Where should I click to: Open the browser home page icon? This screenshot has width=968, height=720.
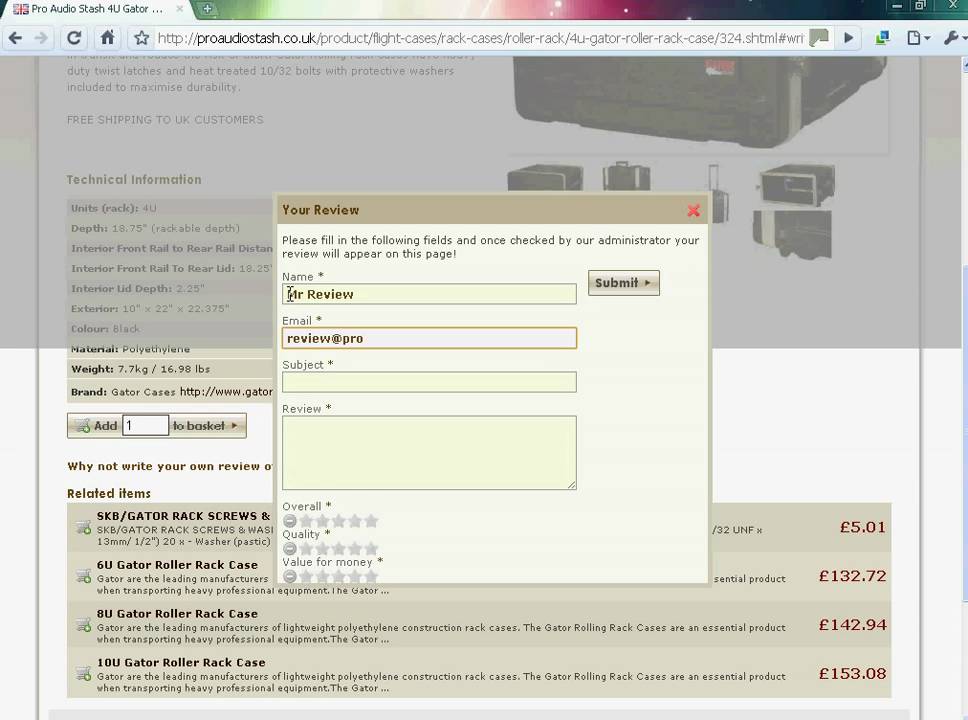(x=107, y=38)
